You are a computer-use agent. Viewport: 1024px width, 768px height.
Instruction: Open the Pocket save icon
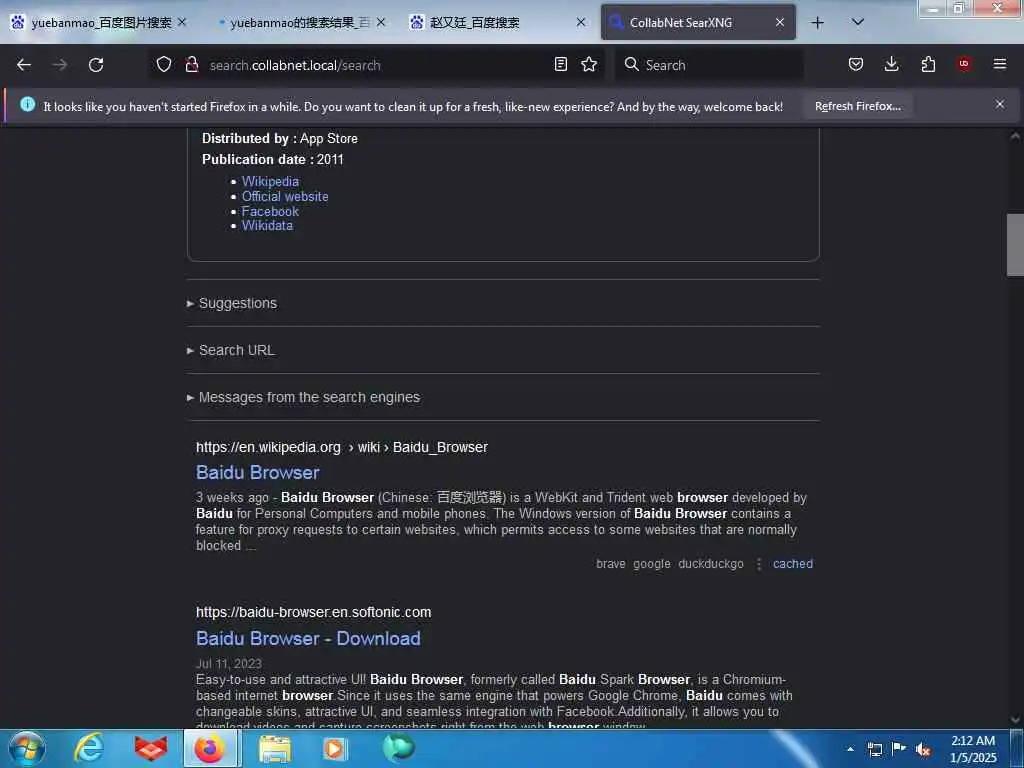tap(856, 64)
